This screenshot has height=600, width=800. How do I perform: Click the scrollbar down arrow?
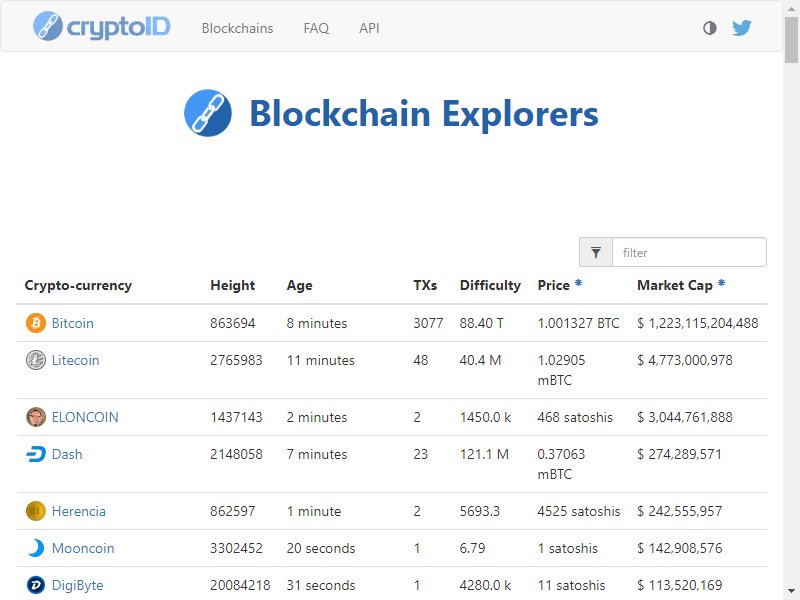point(791,593)
